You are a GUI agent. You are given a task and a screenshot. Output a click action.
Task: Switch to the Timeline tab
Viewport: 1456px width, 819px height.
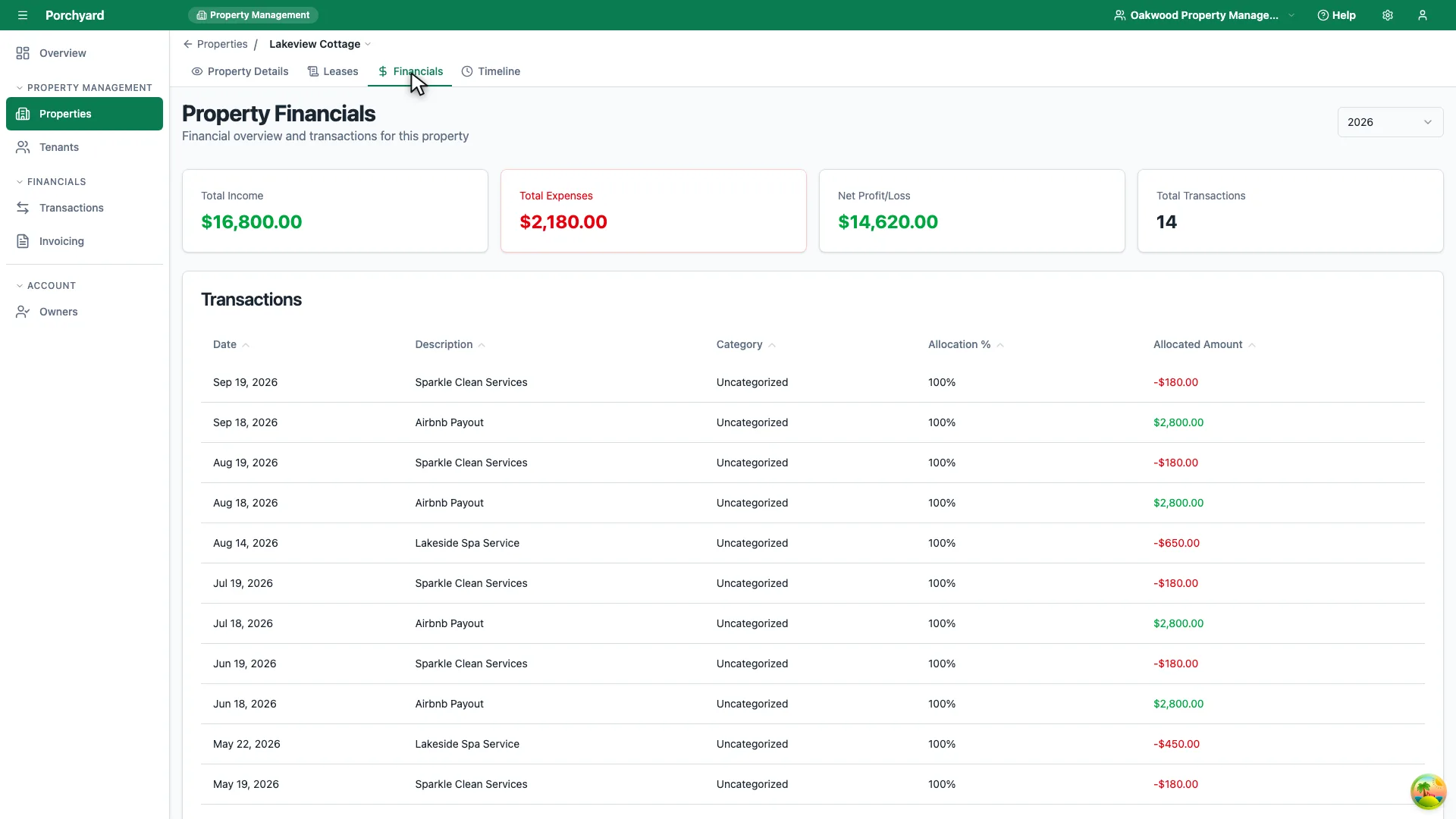(x=491, y=71)
